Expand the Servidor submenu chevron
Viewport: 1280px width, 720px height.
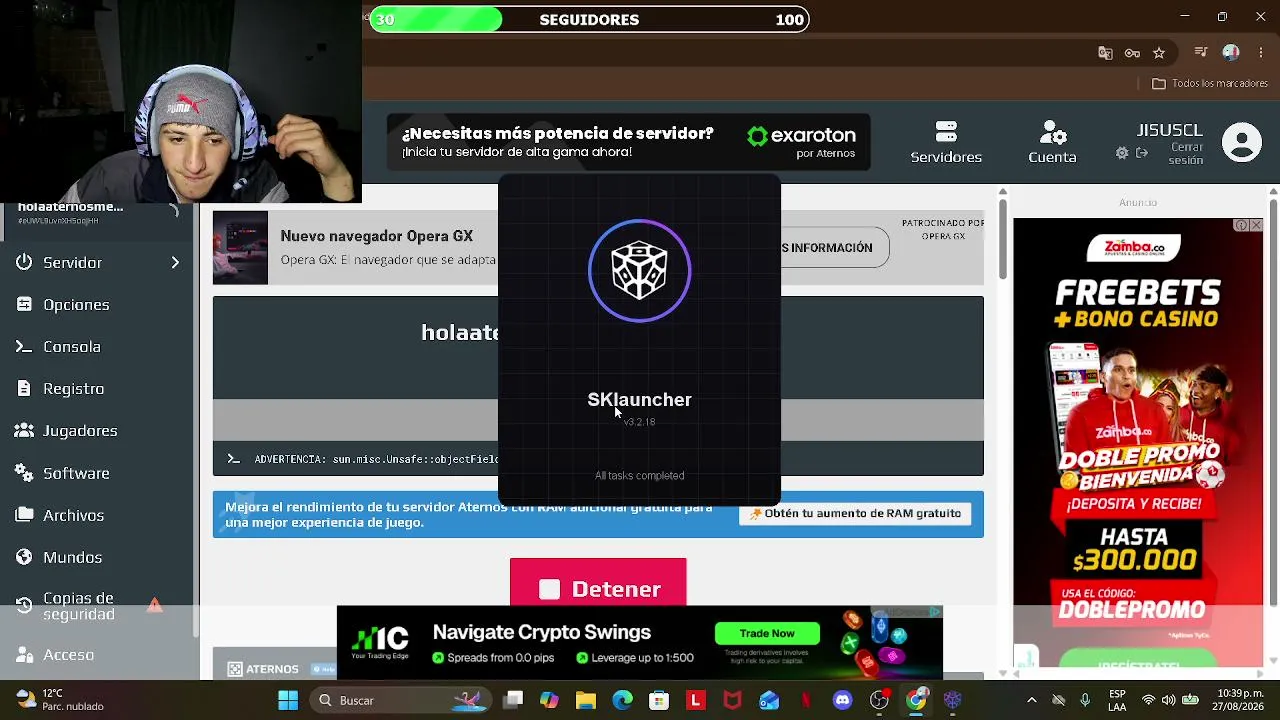(x=175, y=262)
